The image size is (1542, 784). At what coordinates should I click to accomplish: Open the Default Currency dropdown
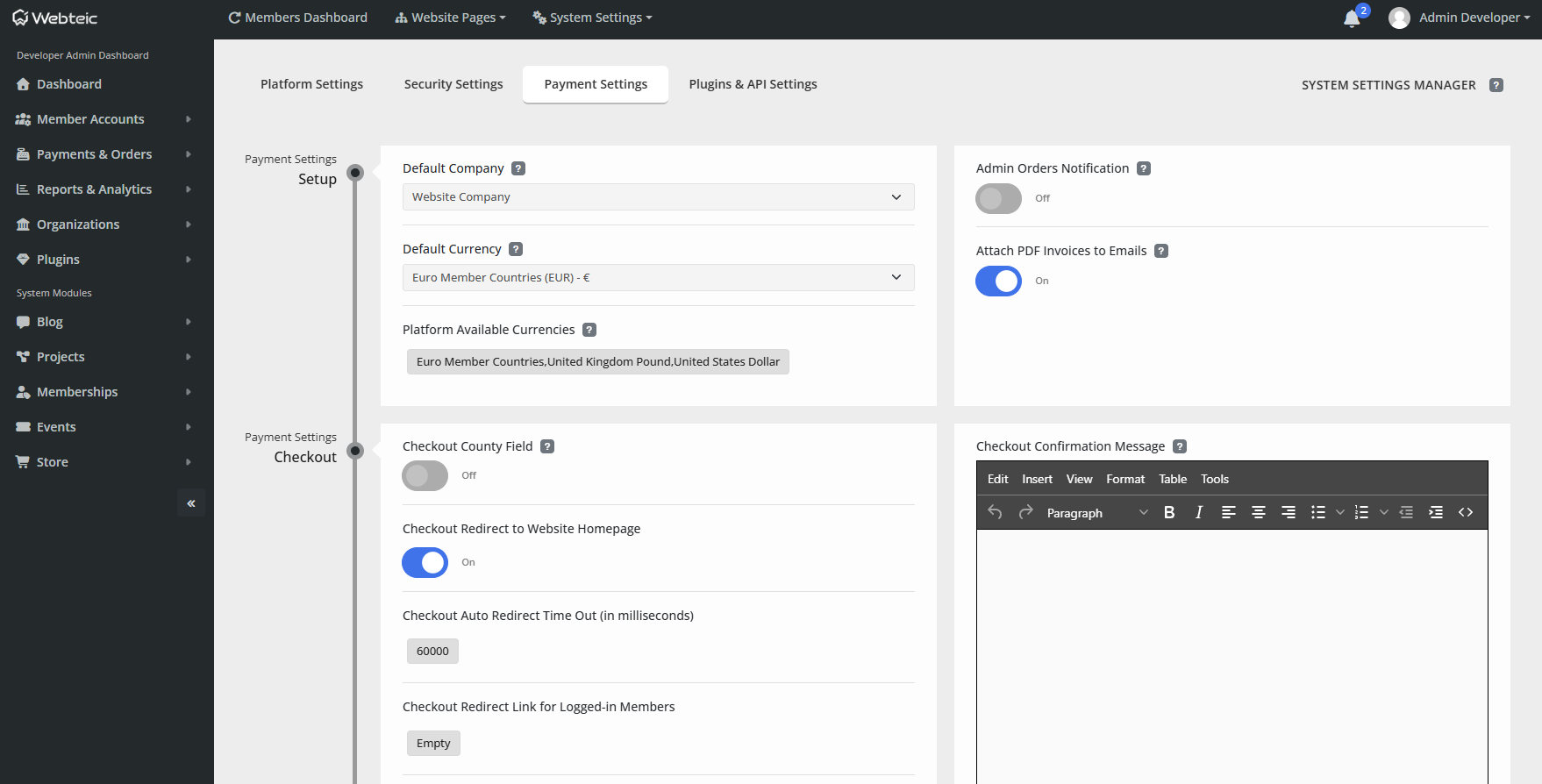pyautogui.click(x=658, y=278)
